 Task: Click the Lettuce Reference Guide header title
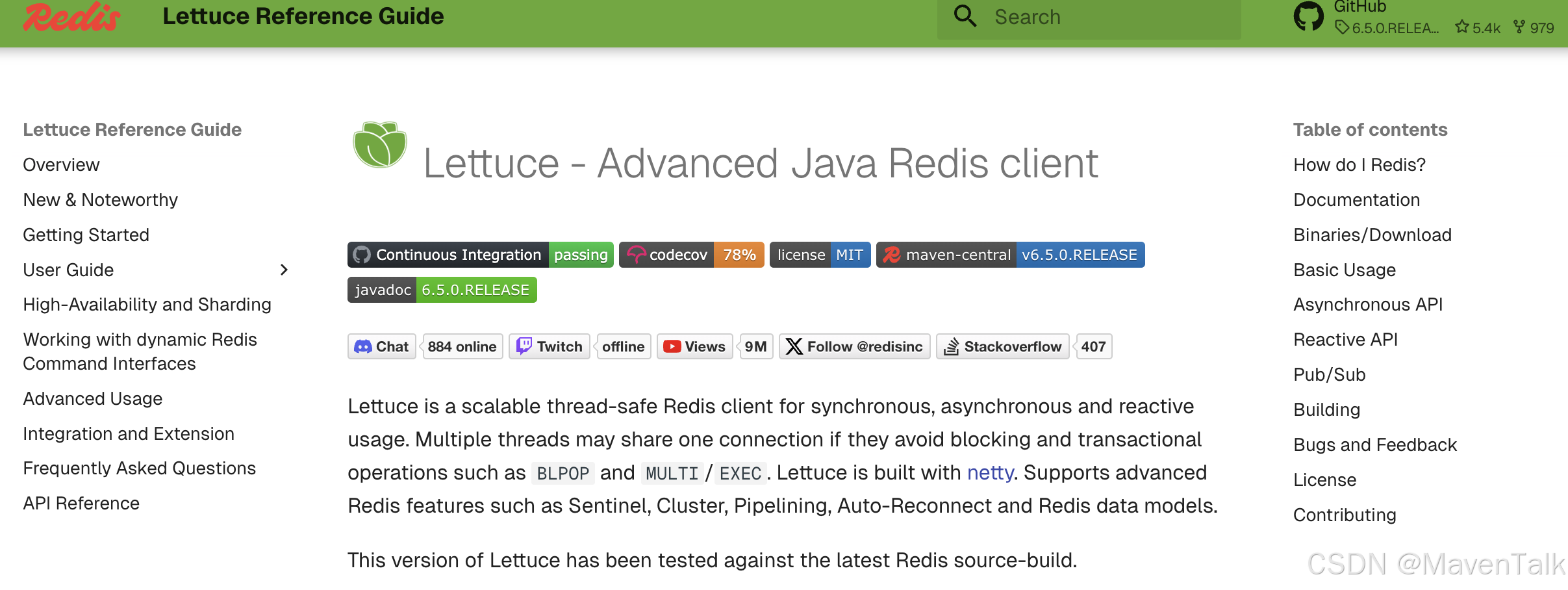coord(303,16)
